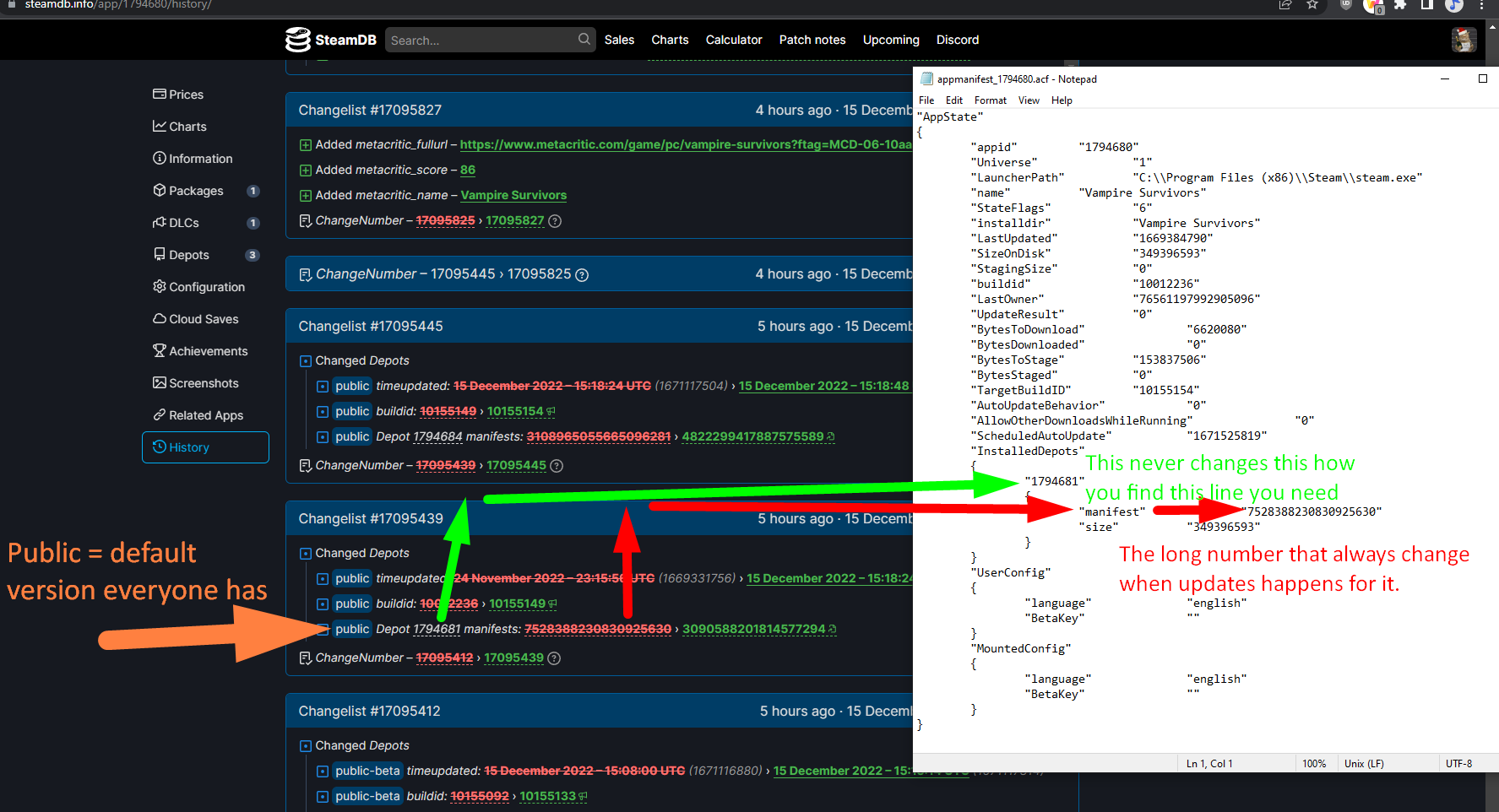
Task: Open the help icon after ChangeNumber 17095439 link
Action: tap(554, 658)
